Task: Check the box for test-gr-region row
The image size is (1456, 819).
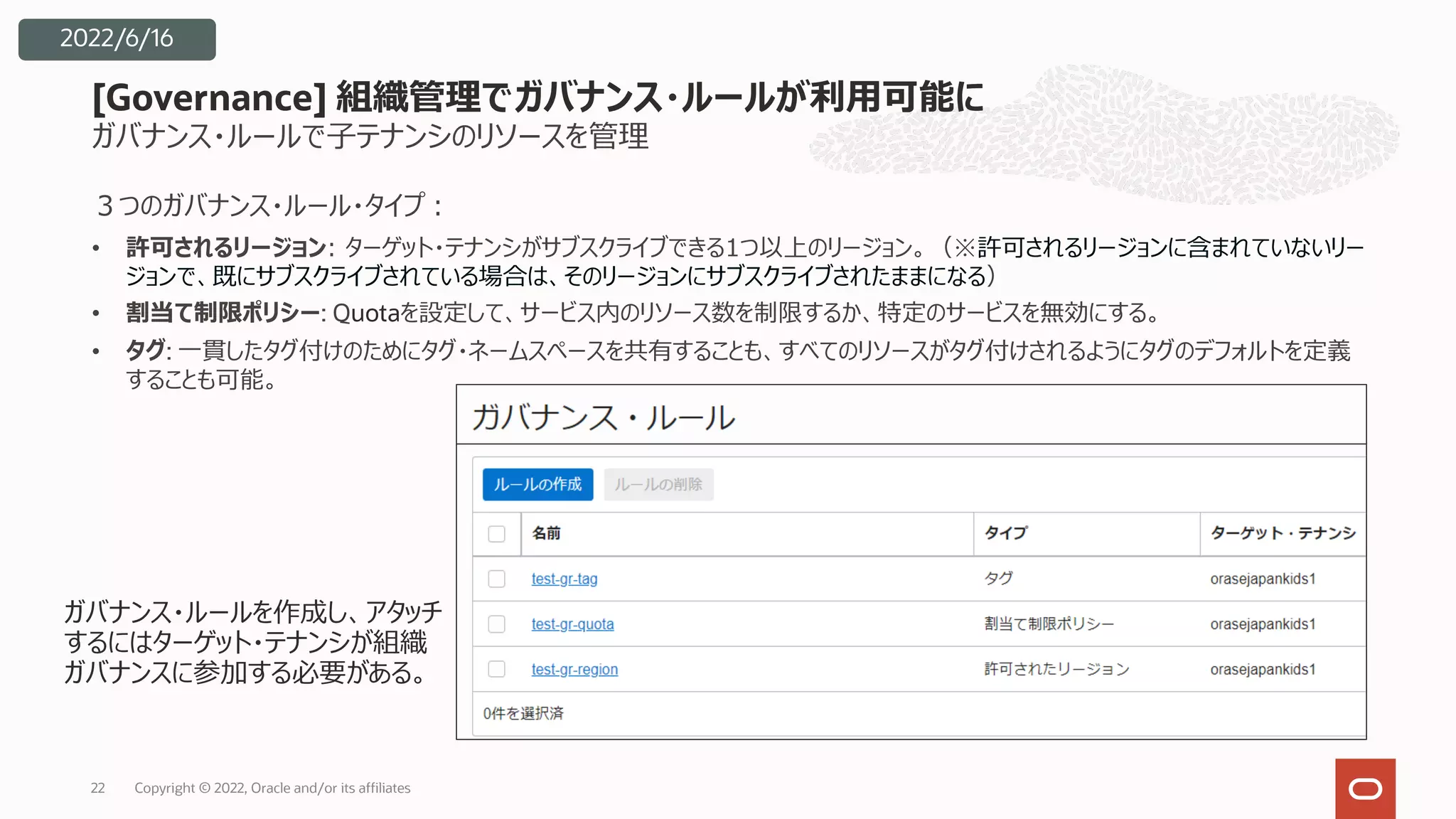Action: click(x=497, y=669)
